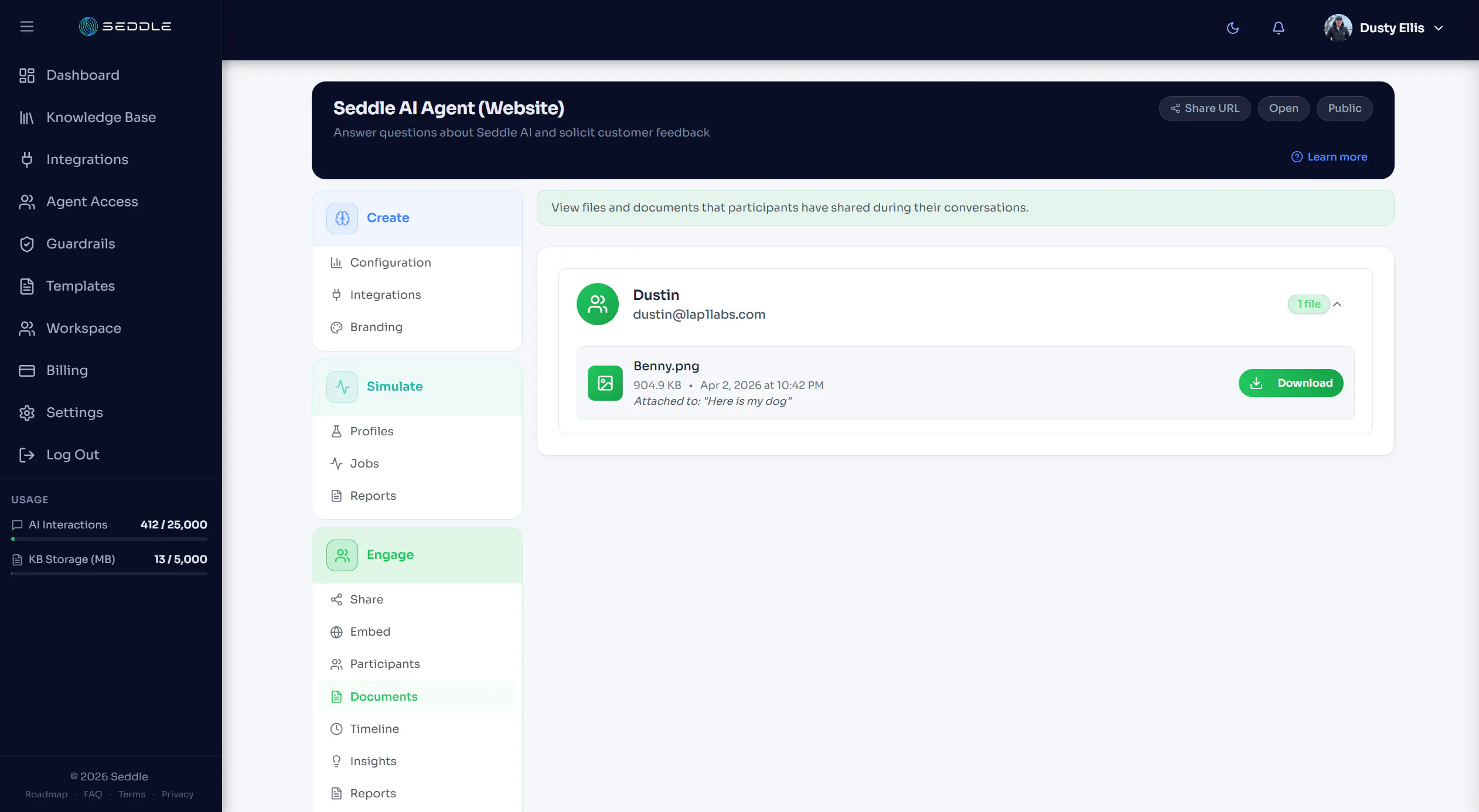Click the 1 file badge

click(1309, 304)
